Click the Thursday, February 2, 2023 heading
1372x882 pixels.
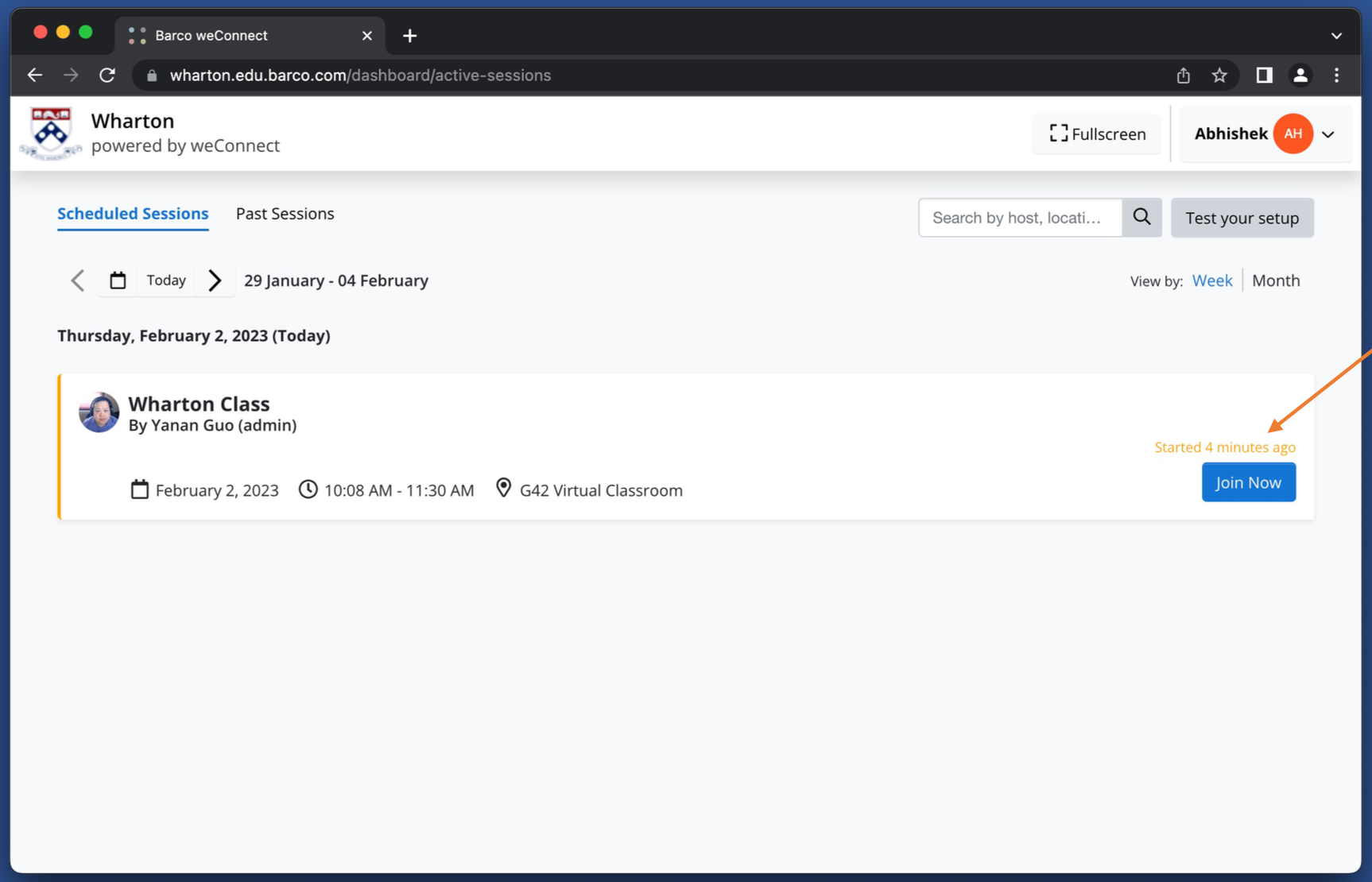[194, 335]
